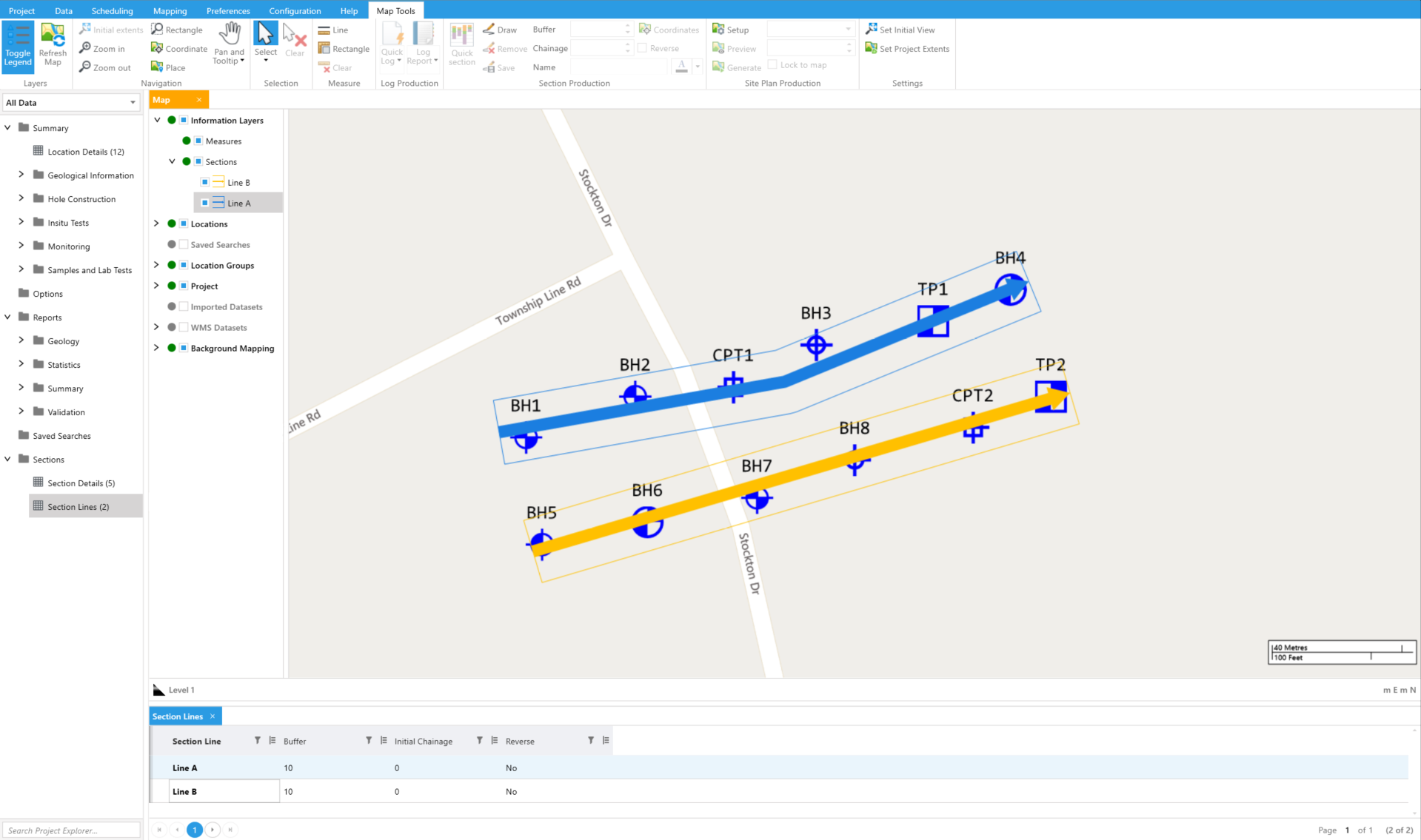
Task: Close the Map tab
Action: click(x=198, y=100)
